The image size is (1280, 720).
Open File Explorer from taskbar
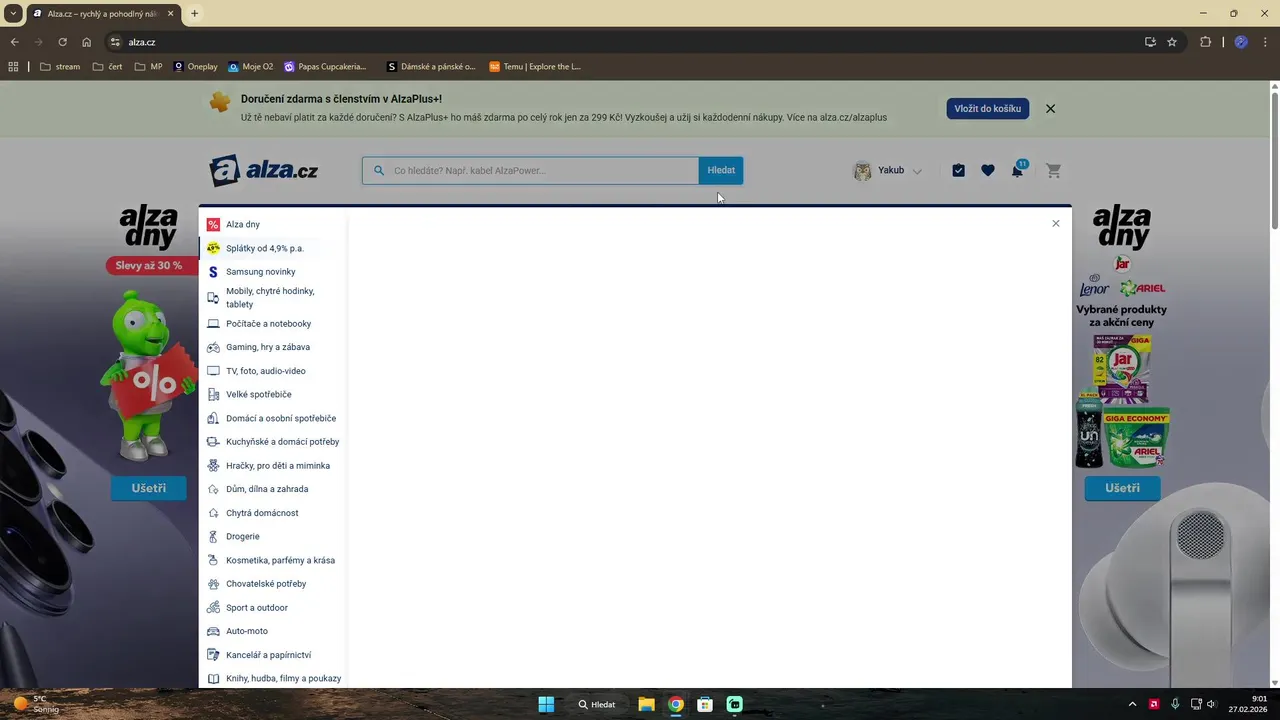[646, 704]
